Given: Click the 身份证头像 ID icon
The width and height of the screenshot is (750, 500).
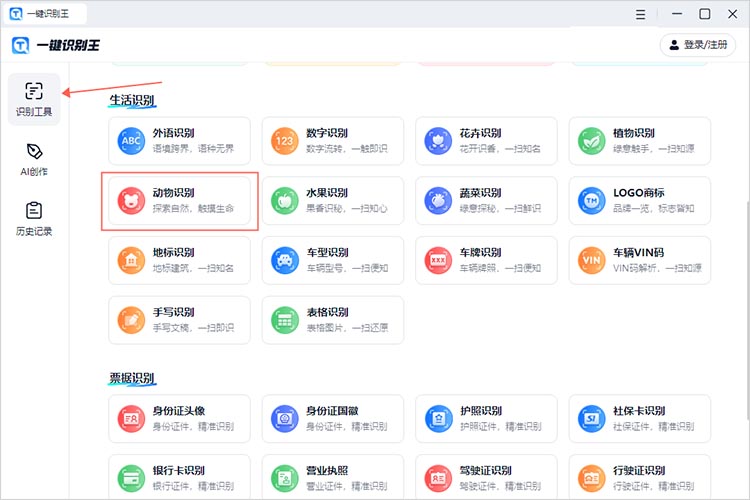Looking at the screenshot, I should click(131, 419).
